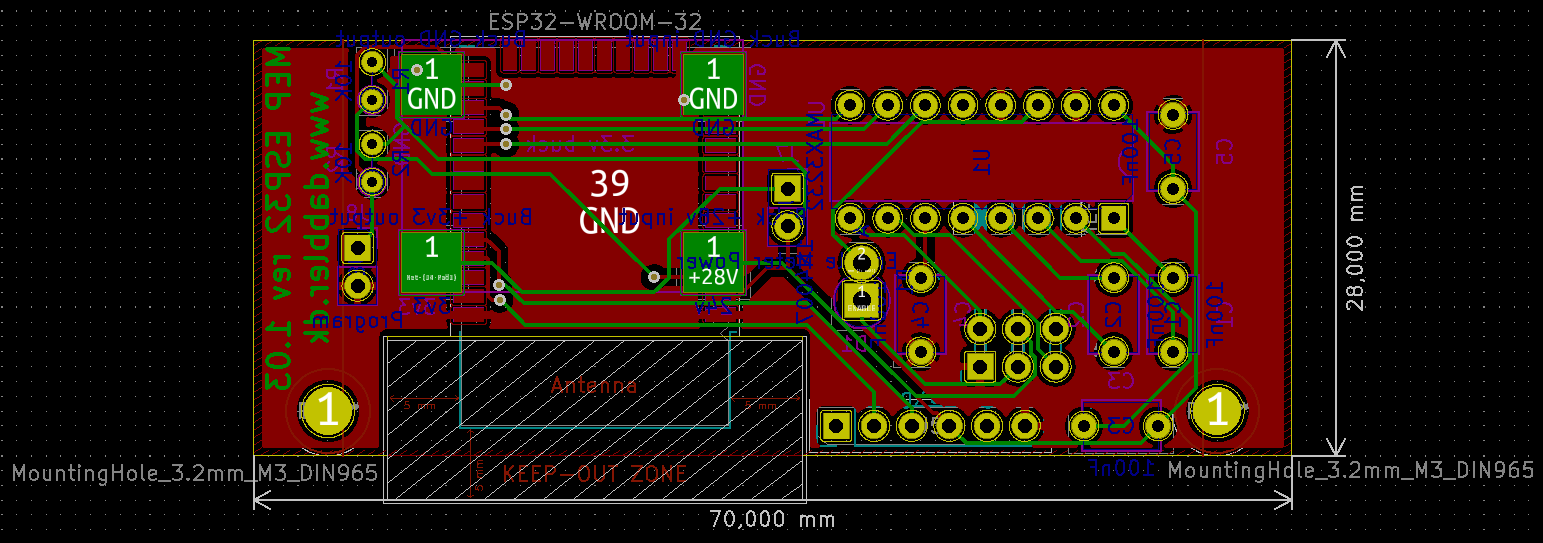Select the green 3v3 output pad
The width and height of the screenshot is (1543, 543).
coord(431,263)
